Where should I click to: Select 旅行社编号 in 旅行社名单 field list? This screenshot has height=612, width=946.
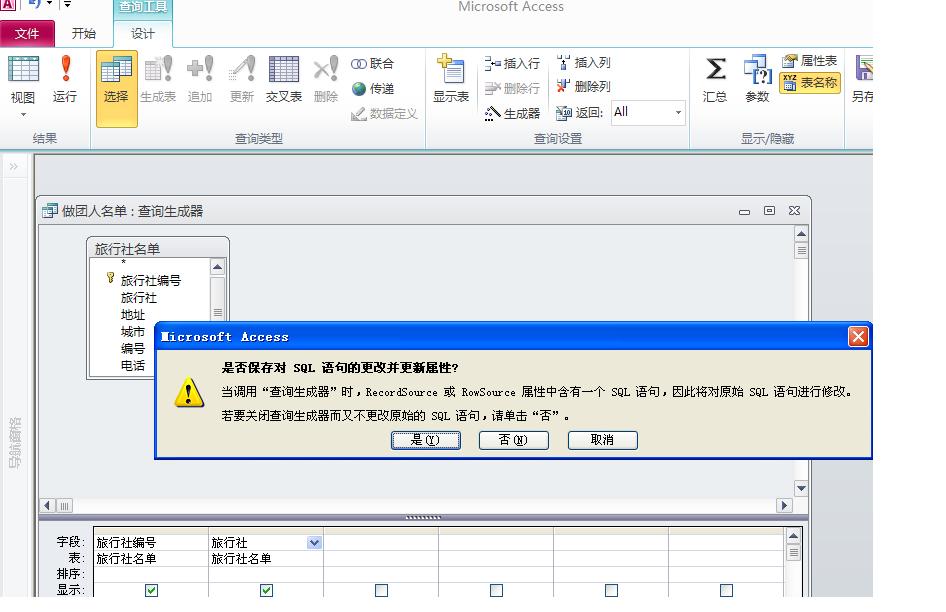pyautogui.click(x=151, y=281)
